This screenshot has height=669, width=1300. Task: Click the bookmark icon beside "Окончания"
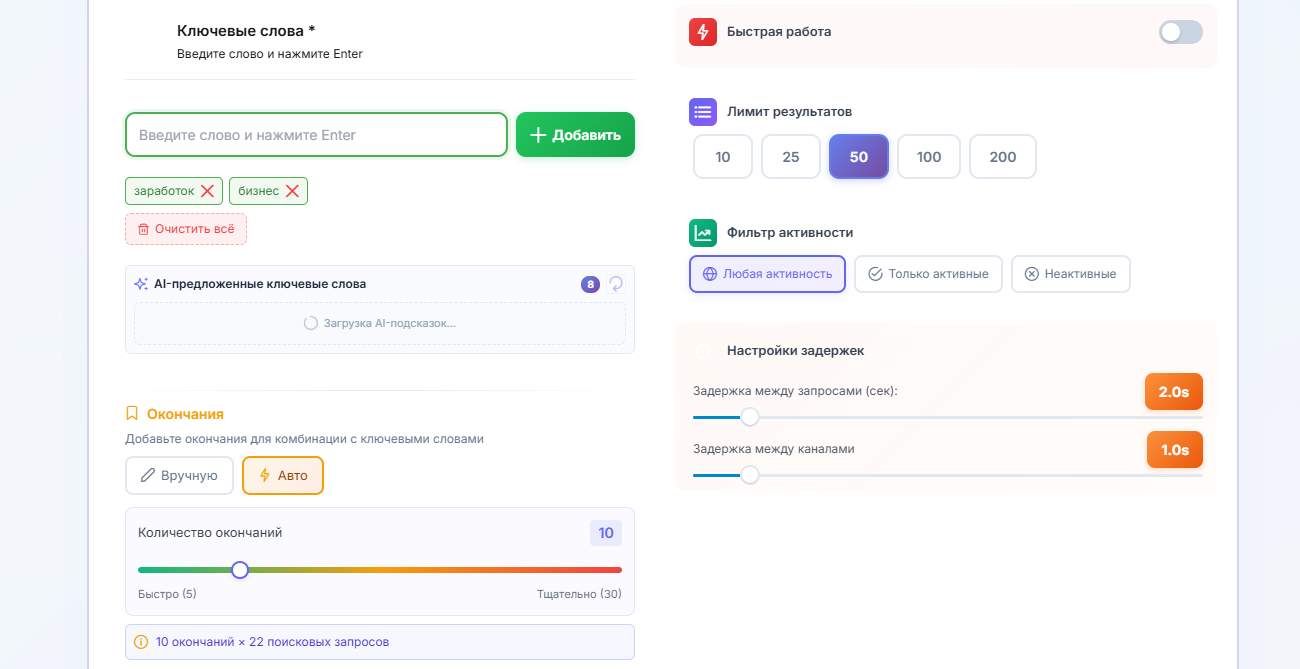click(132, 414)
